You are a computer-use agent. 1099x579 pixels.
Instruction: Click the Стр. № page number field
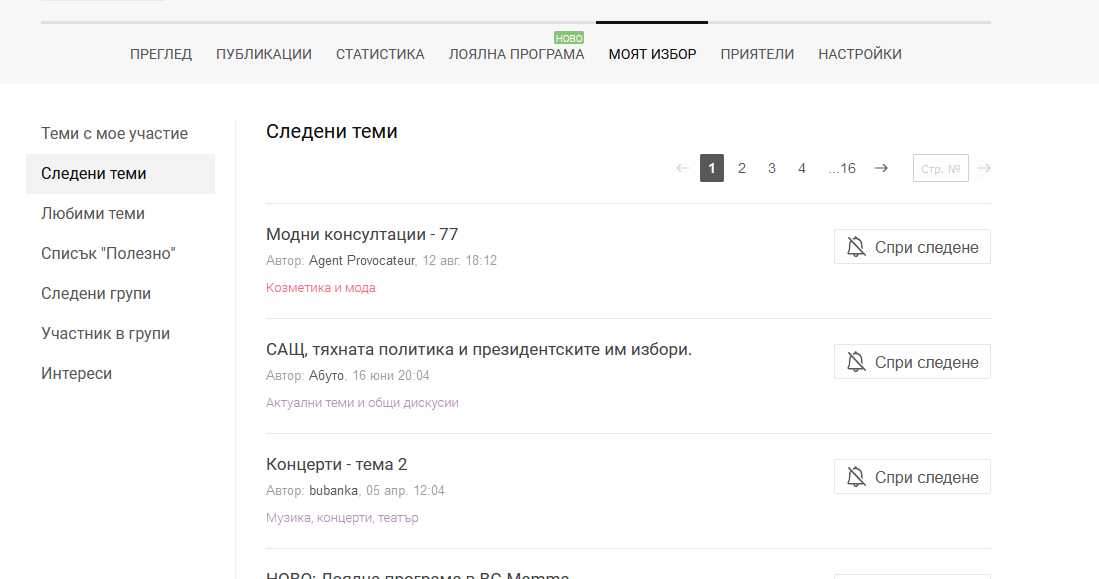click(940, 168)
